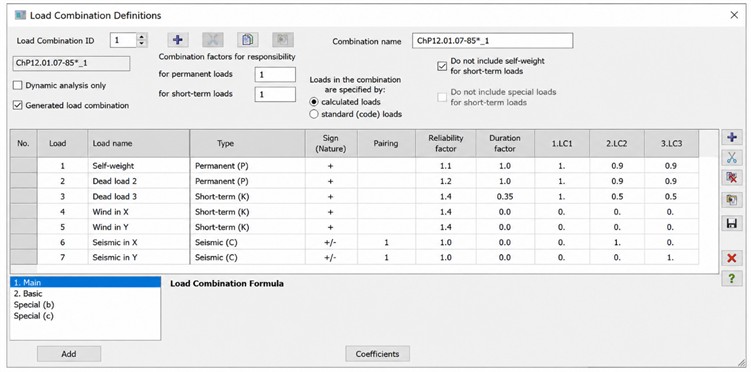Screen dimensions: 751x372
Task: Add a table row with the right-side plus icon
Action: pyautogui.click(x=731, y=138)
